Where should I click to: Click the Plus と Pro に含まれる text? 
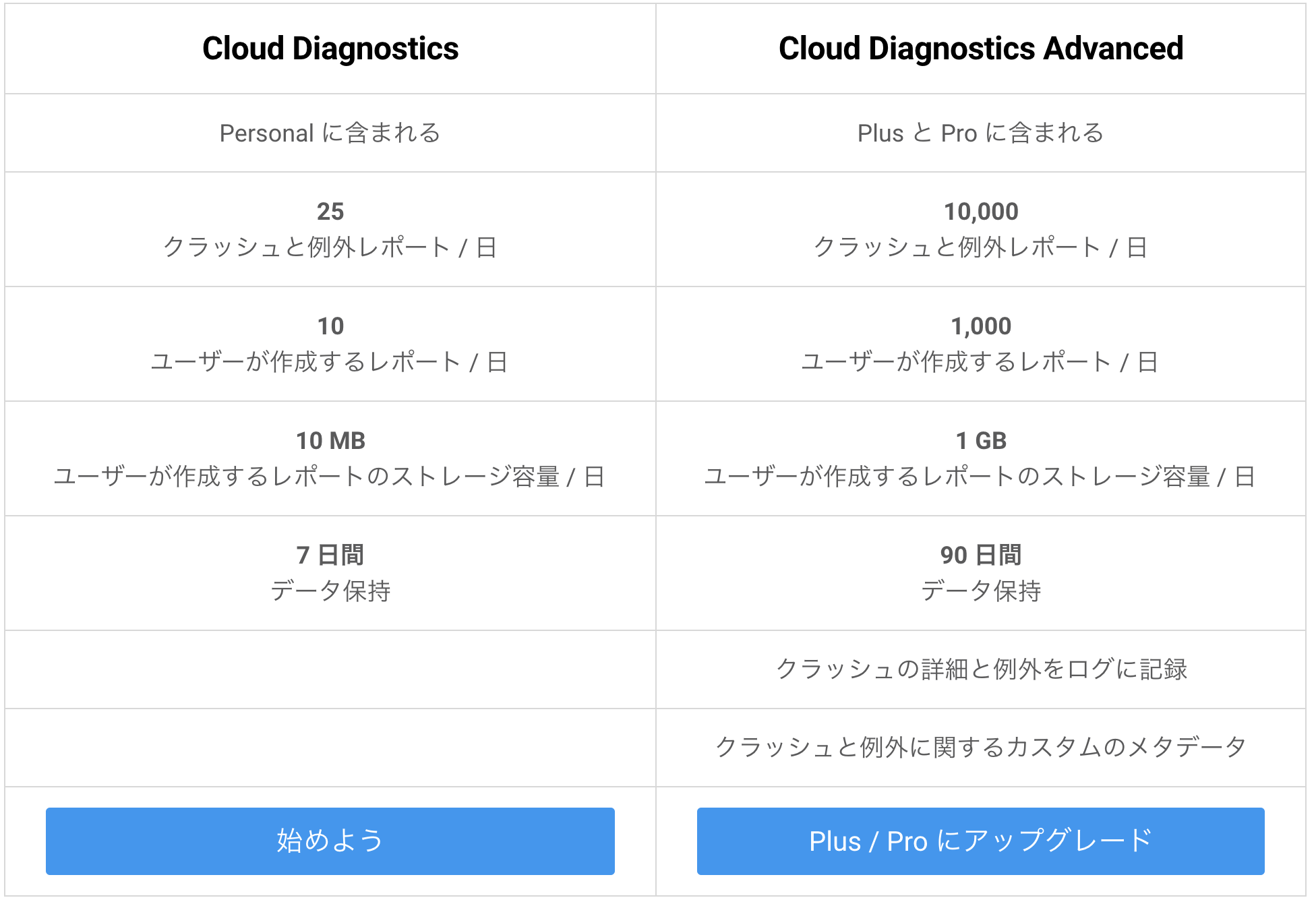point(980,133)
